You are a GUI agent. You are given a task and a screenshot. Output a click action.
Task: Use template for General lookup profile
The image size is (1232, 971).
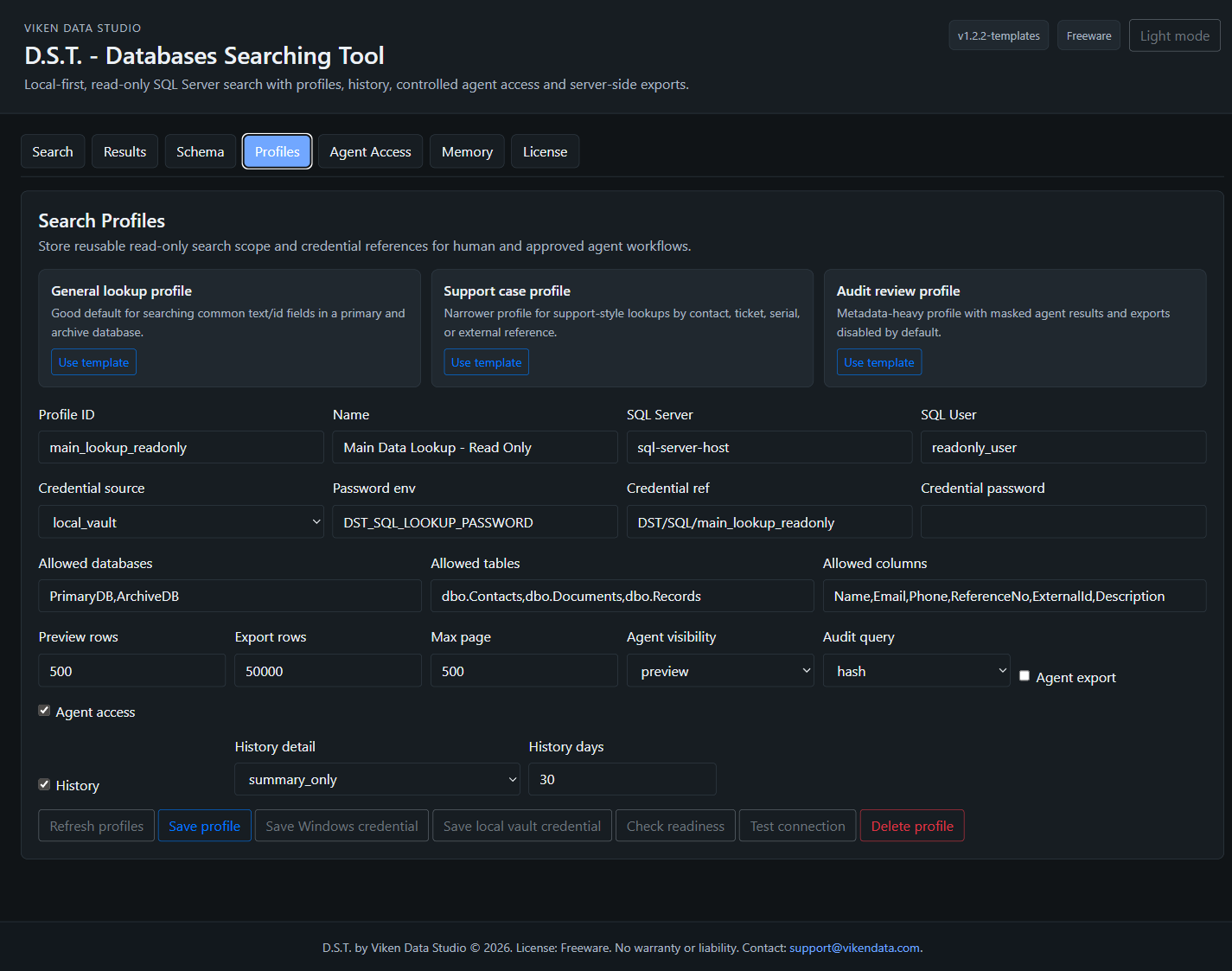click(x=93, y=362)
